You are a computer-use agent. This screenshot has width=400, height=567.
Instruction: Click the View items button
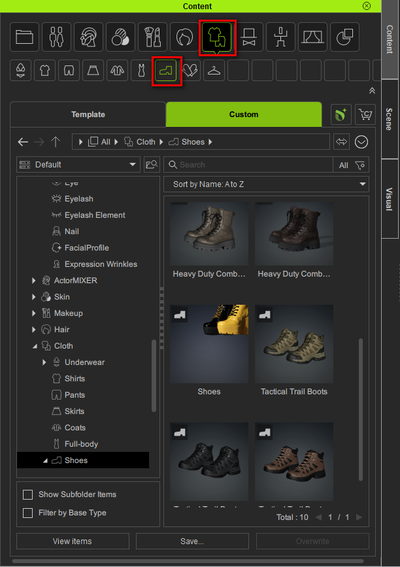click(x=72, y=541)
